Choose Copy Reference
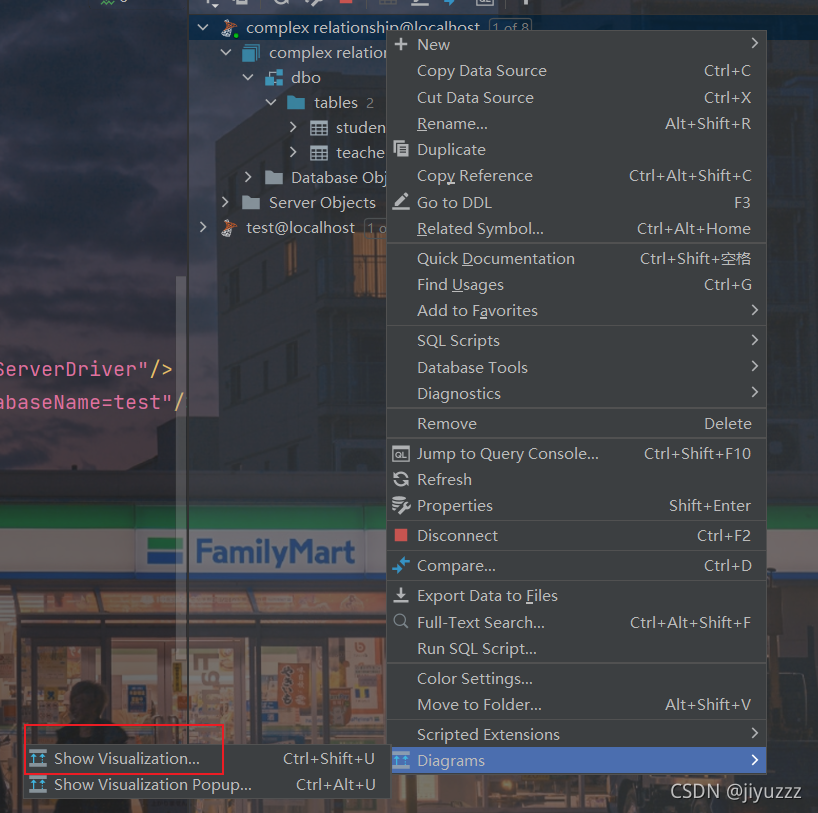The width and height of the screenshot is (818, 813). click(x=576, y=176)
